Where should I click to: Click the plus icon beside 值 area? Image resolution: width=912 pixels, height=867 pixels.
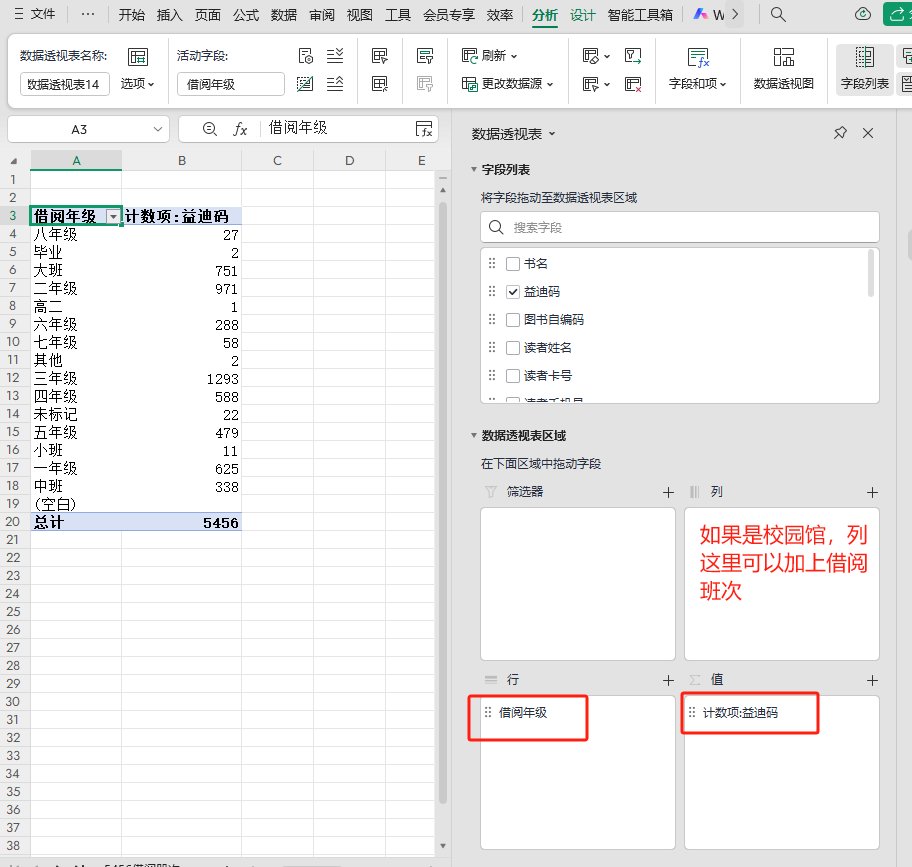pos(872,680)
